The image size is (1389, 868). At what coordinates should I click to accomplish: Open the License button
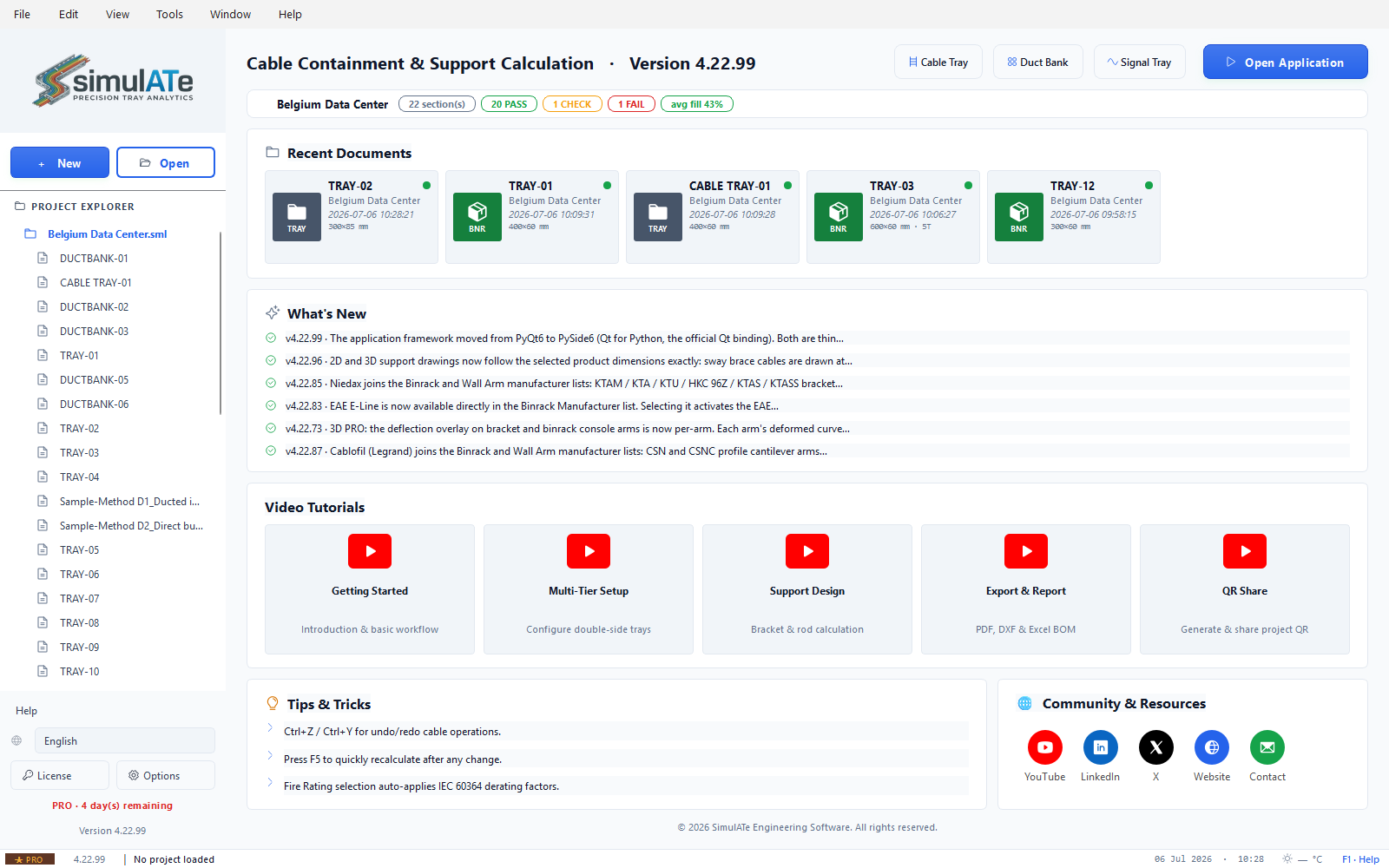tap(60, 775)
